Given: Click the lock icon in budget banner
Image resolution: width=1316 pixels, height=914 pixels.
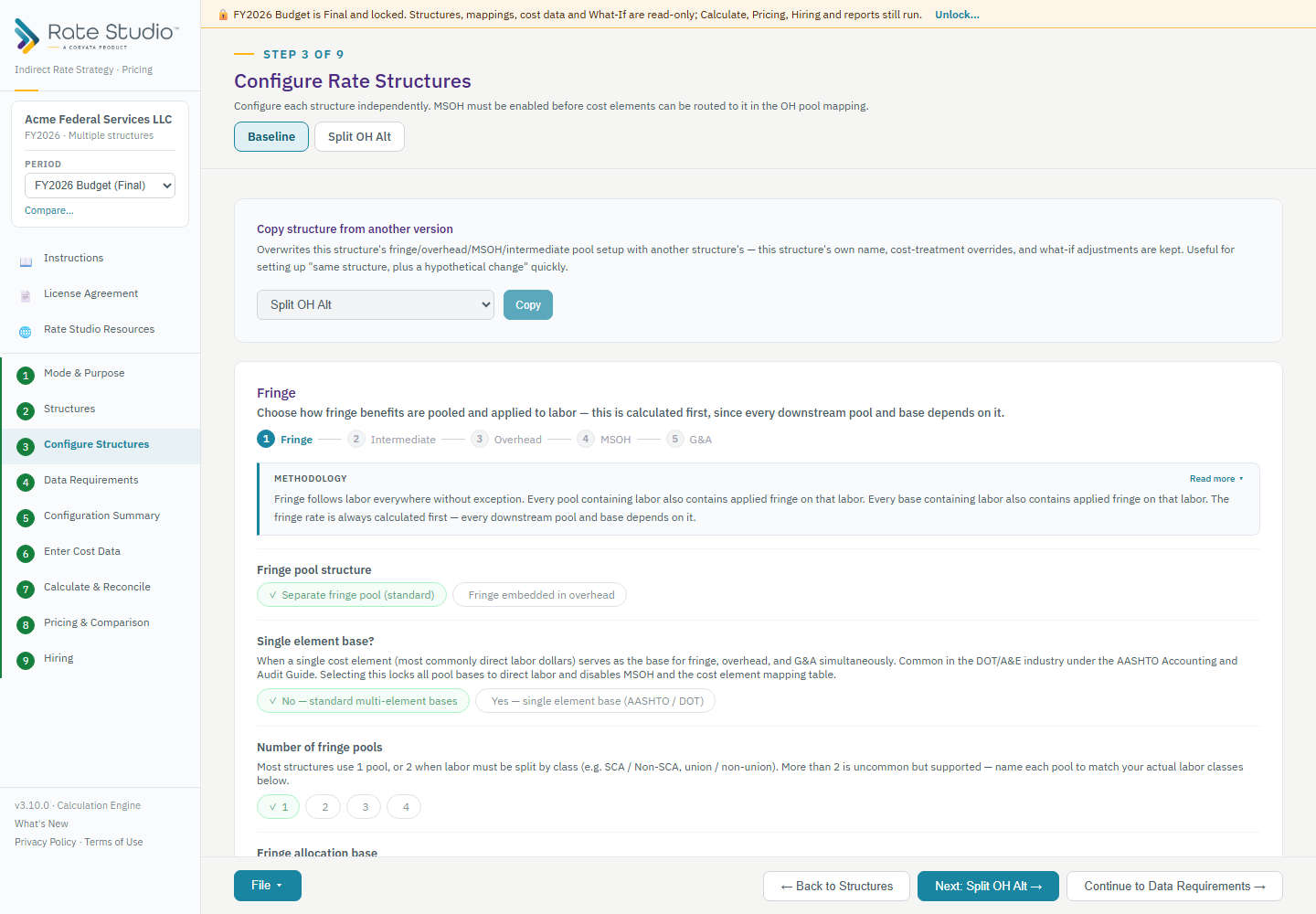Looking at the screenshot, I should (223, 15).
